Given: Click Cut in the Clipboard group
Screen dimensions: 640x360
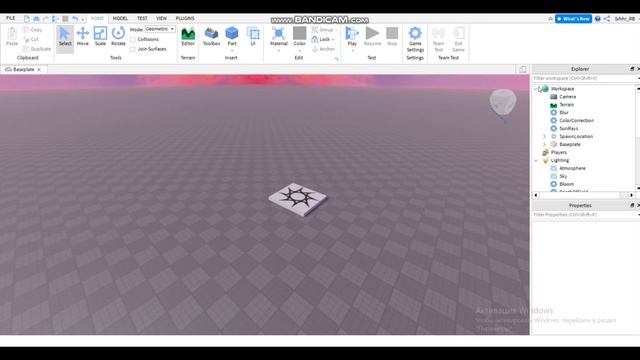Looking at the screenshot, I should pyautogui.click(x=31, y=40).
